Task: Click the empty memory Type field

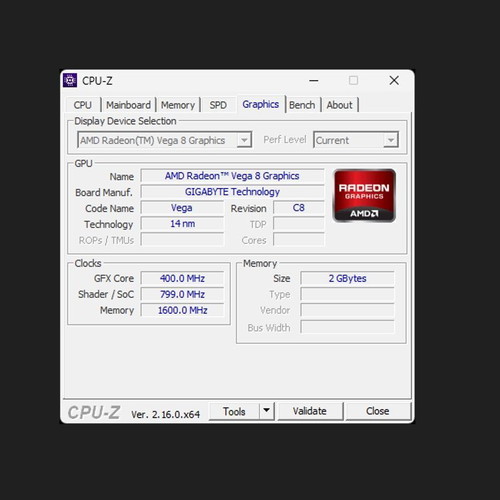Action: (x=347, y=294)
